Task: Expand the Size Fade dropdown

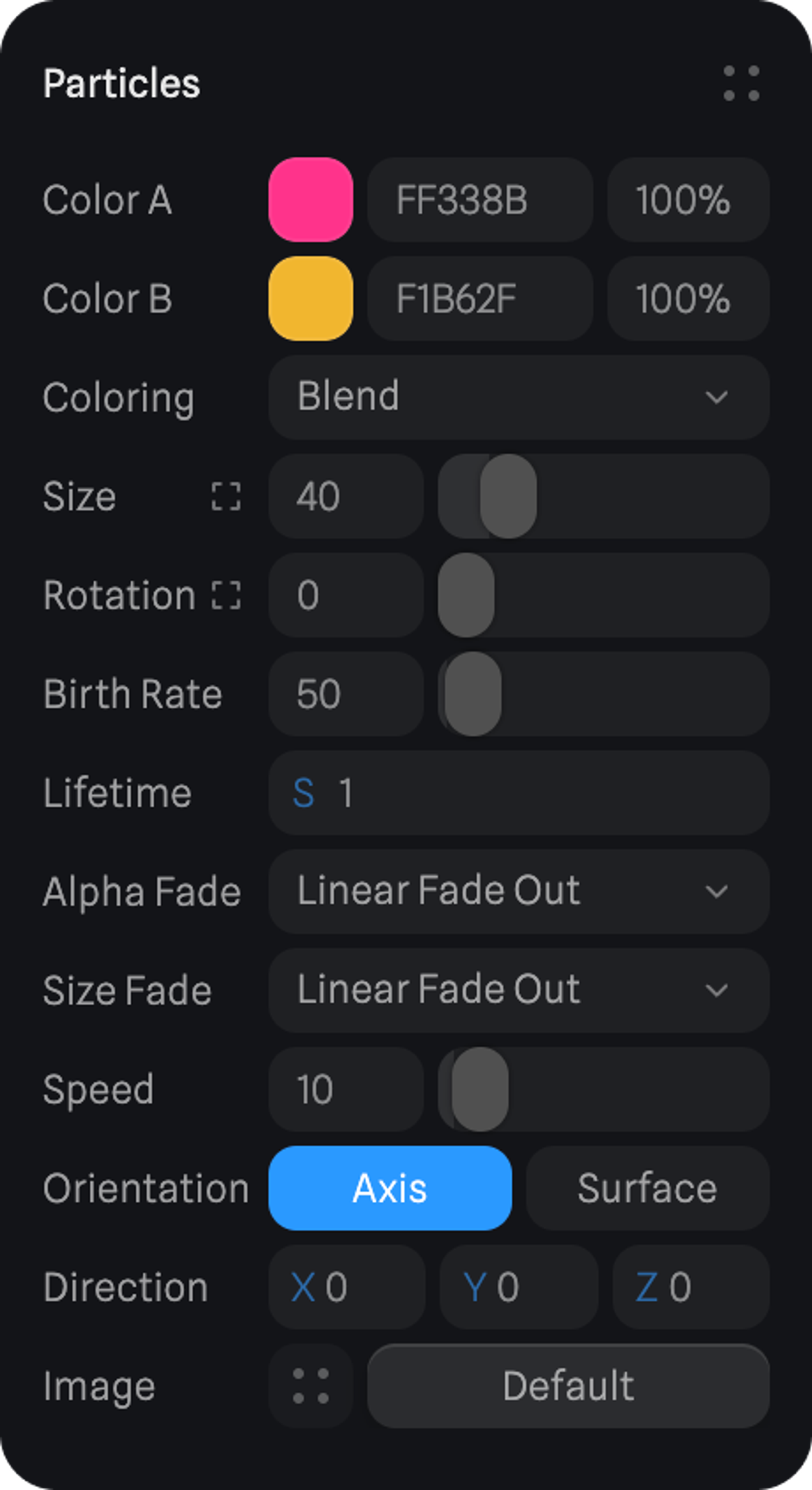Action: [518, 990]
